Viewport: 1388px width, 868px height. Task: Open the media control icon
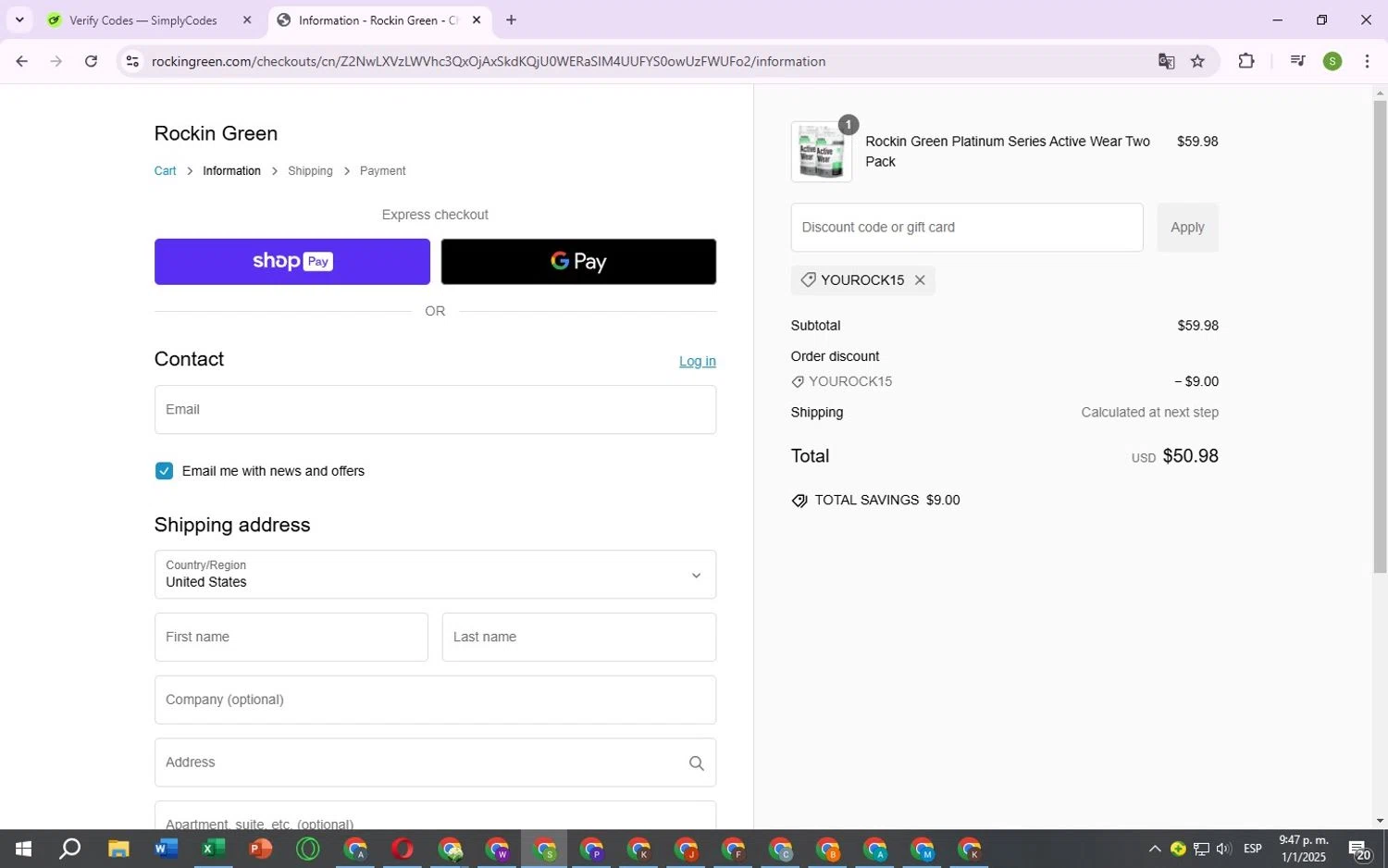(x=1297, y=61)
